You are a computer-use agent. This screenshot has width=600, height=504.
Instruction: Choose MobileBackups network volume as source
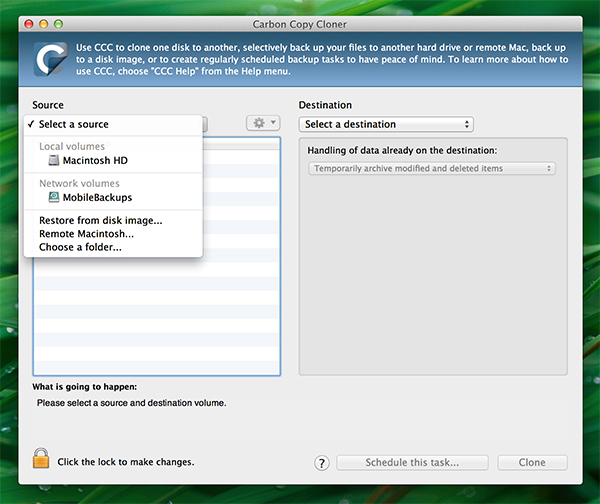[113, 197]
